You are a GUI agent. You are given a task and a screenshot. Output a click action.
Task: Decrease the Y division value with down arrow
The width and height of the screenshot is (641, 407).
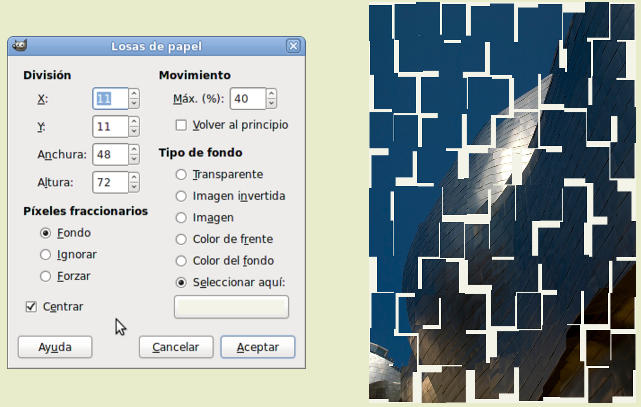[x=134, y=131]
